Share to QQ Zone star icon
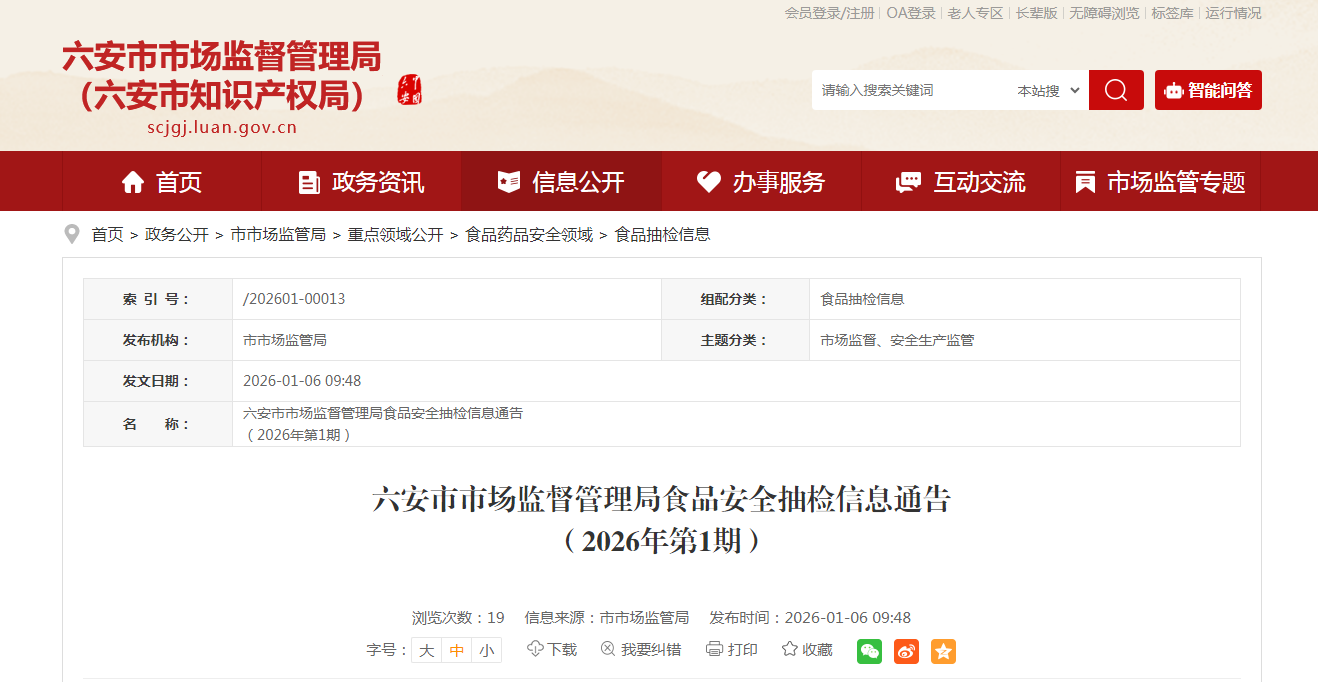The width and height of the screenshot is (1318, 682). coord(943,651)
